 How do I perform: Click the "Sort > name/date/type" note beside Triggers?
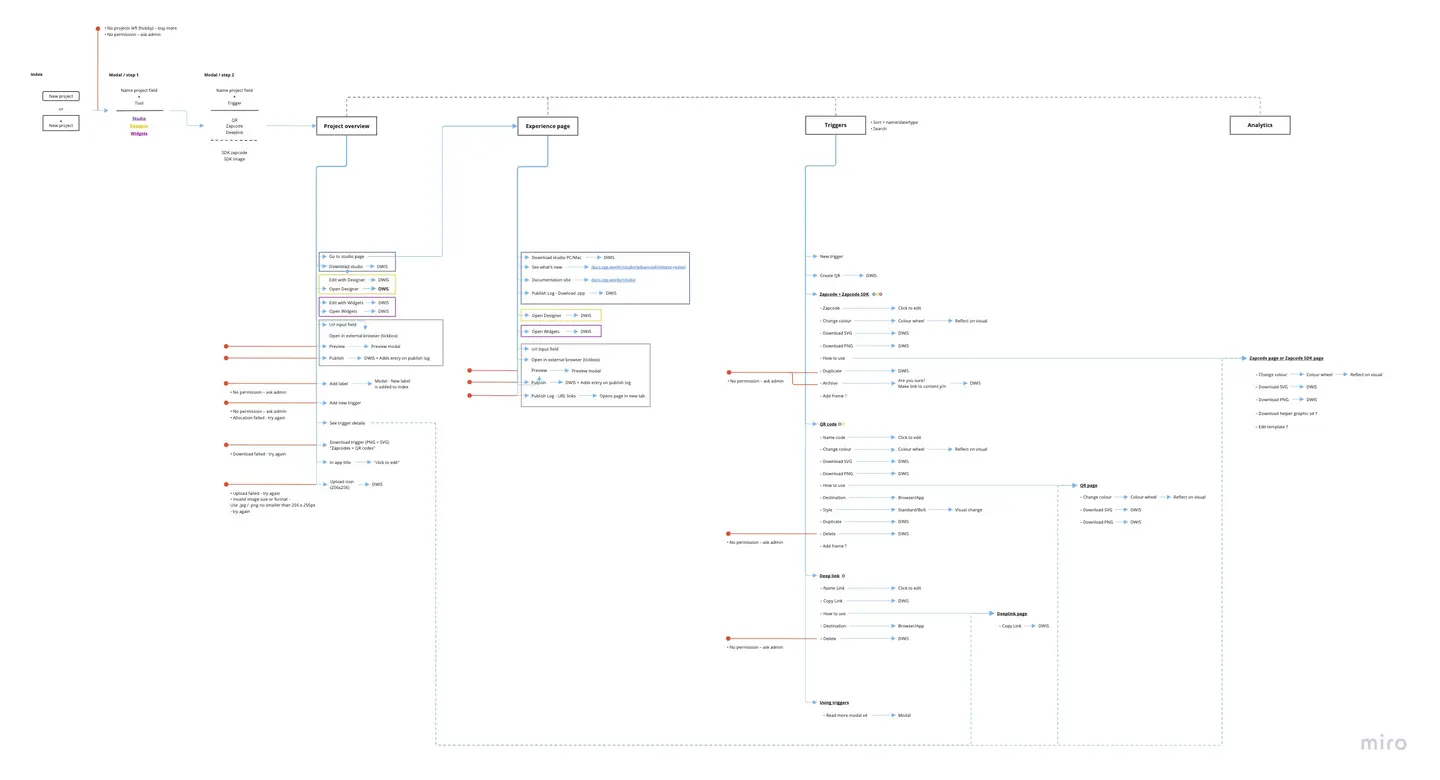click(x=896, y=122)
